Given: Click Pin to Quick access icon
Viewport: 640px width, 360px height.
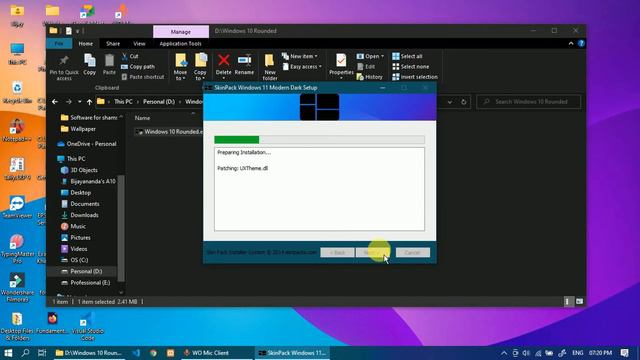Looking at the screenshot, I should click(64, 60).
